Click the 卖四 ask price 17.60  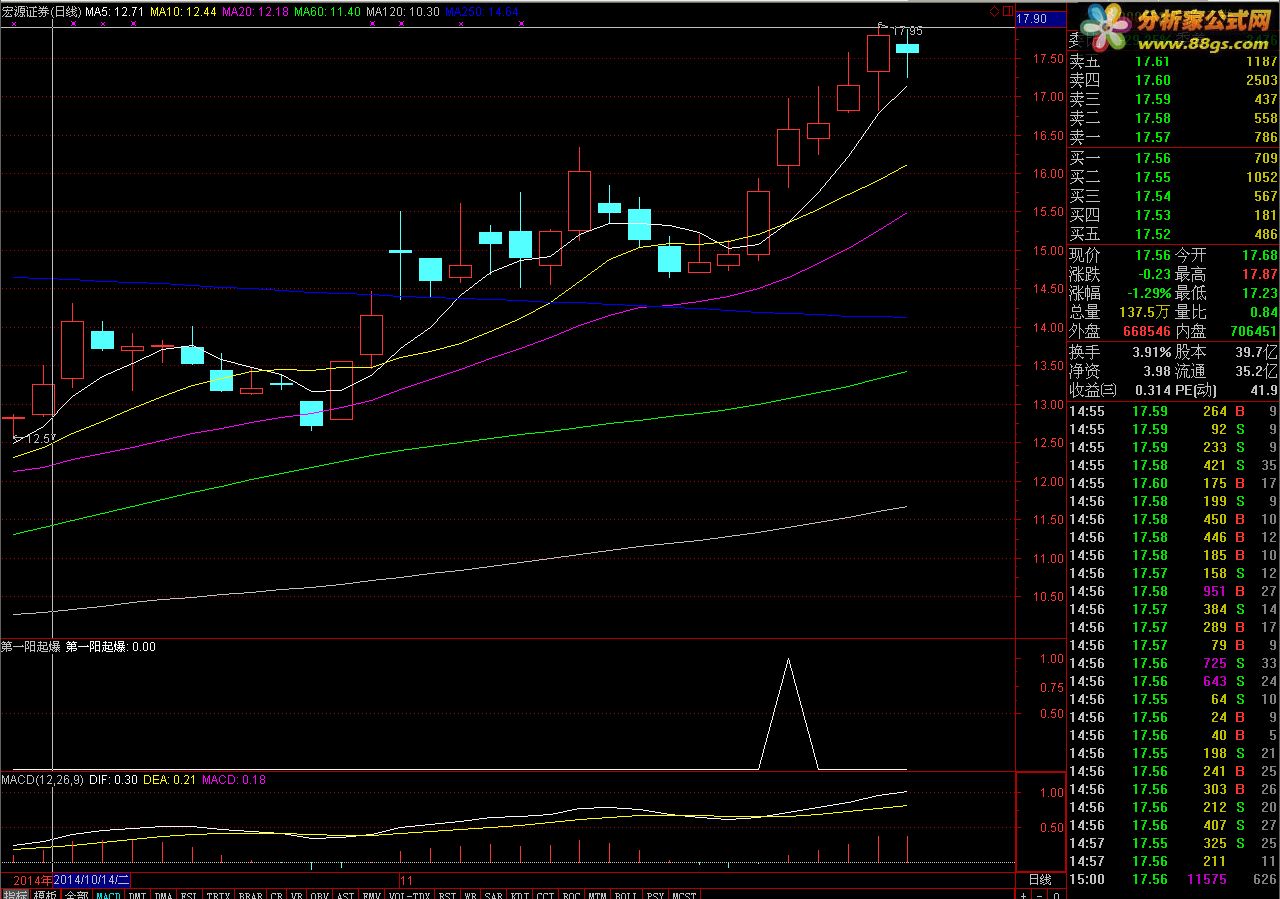point(1151,80)
